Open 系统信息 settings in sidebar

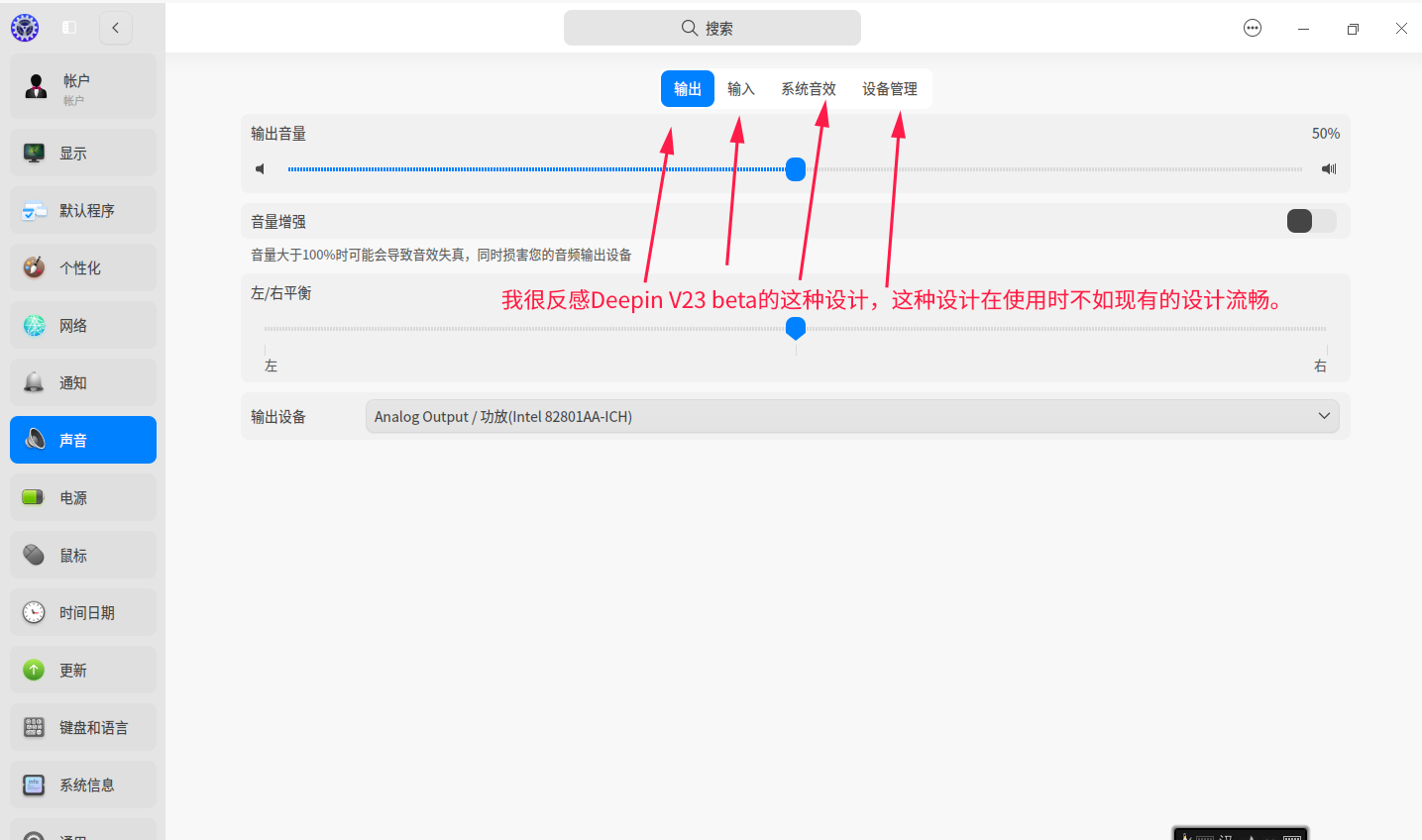tap(83, 785)
